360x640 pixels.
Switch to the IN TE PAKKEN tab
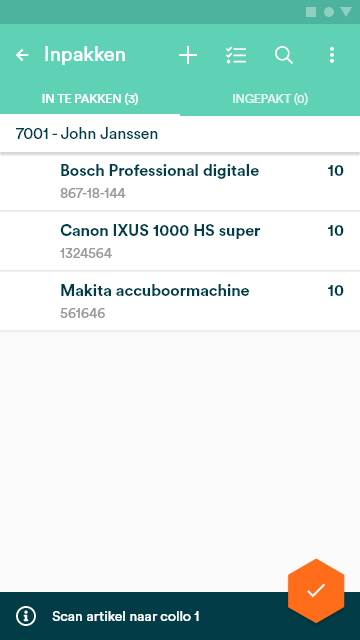click(x=90, y=99)
